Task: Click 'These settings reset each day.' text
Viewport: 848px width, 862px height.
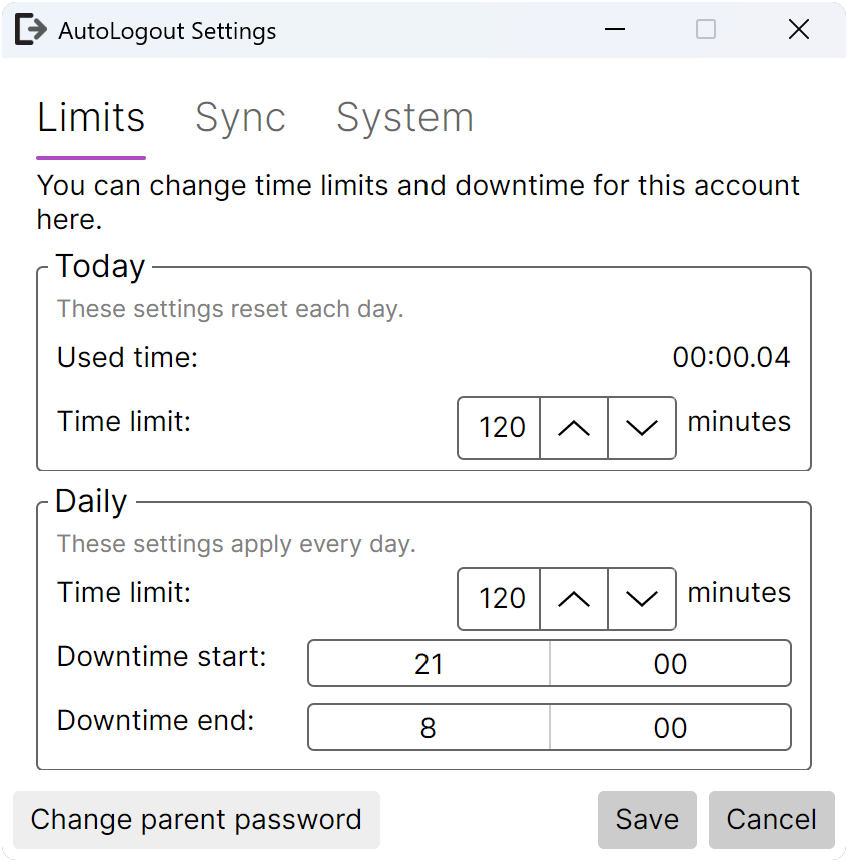Action: click(230, 309)
